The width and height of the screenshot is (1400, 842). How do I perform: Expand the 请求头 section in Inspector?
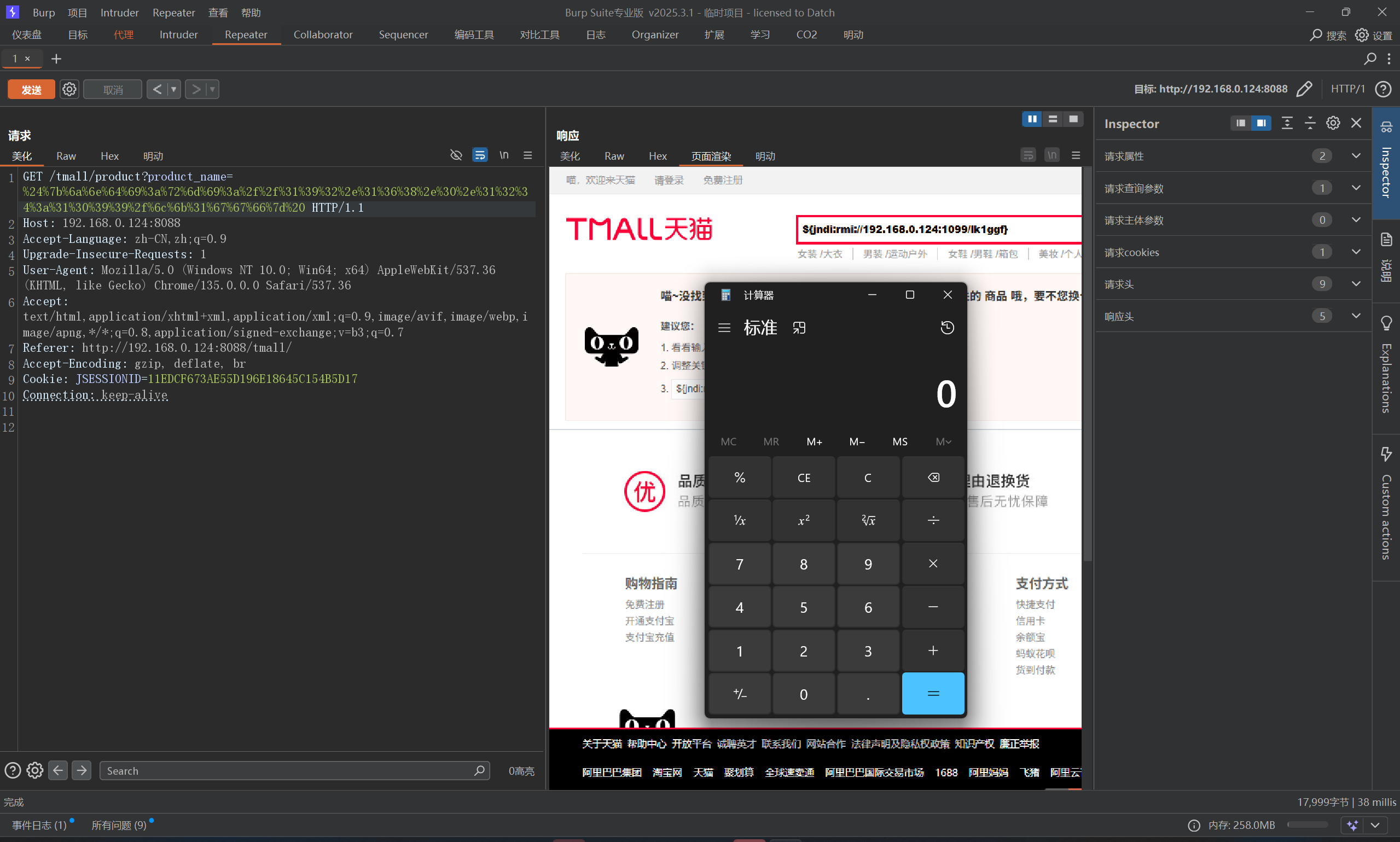[1356, 284]
